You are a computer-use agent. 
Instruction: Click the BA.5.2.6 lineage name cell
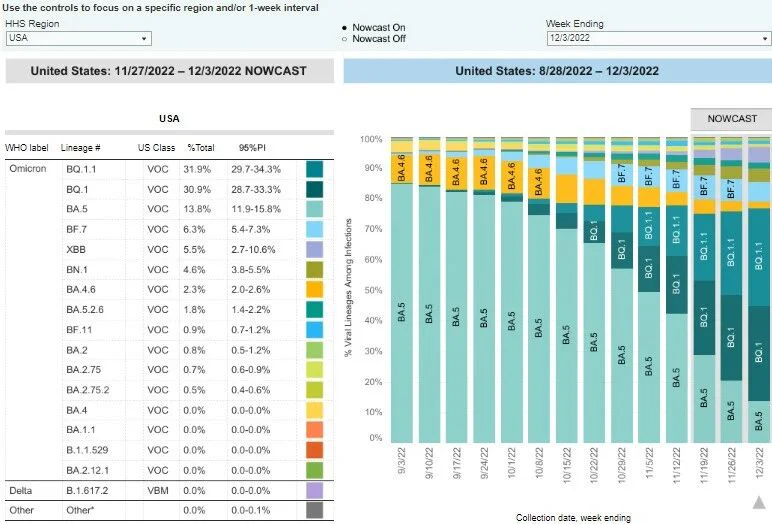[x=85, y=310]
